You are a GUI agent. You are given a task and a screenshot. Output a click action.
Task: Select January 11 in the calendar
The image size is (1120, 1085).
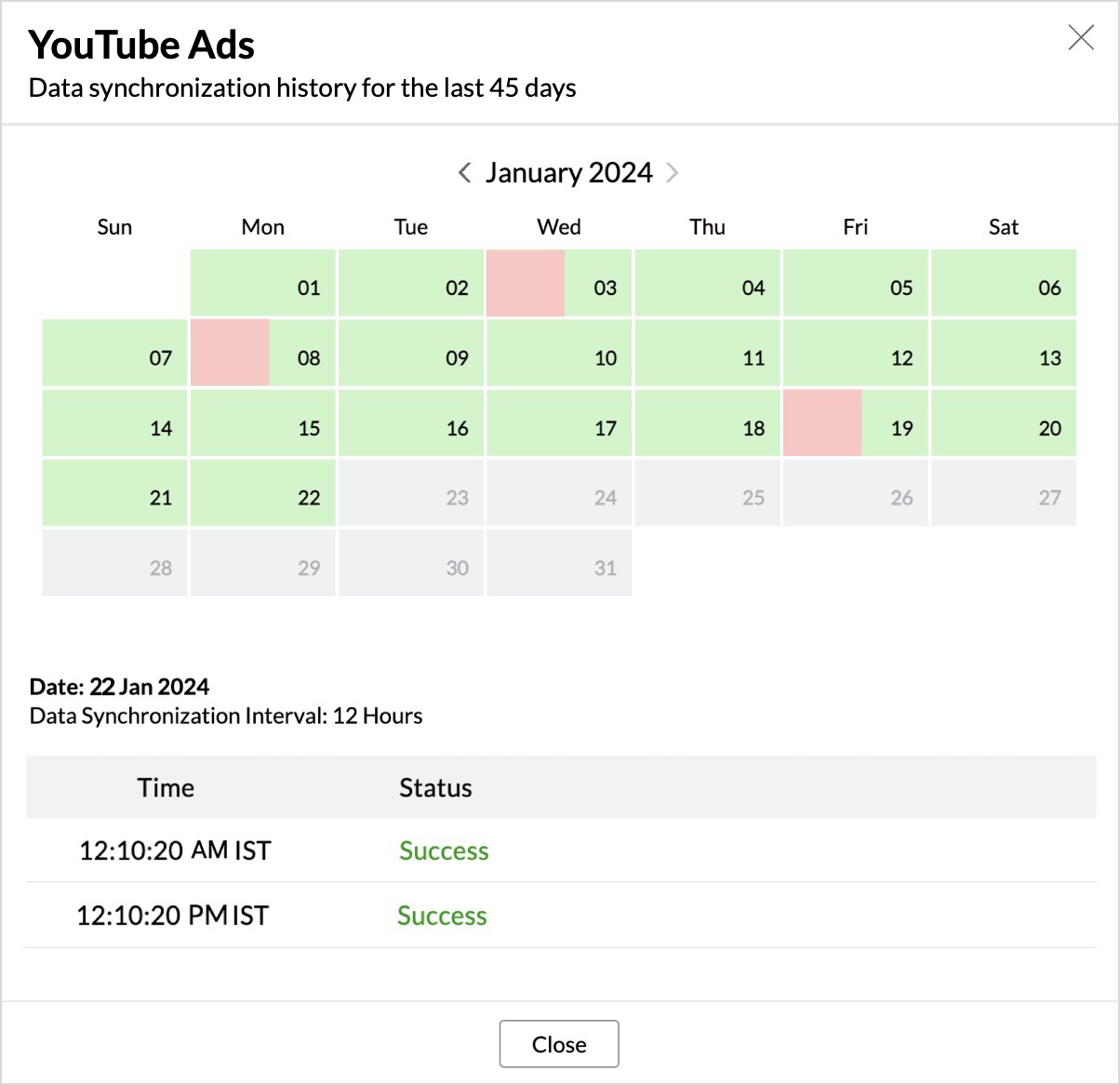pyautogui.click(x=708, y=353)
